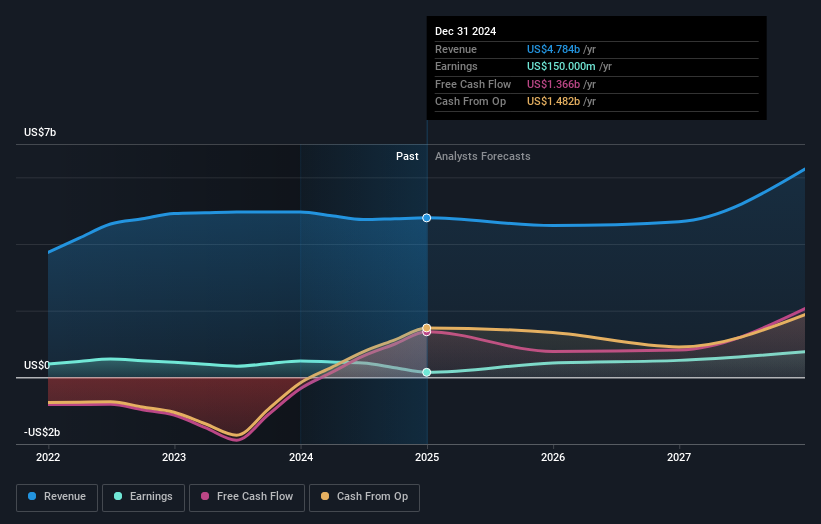Image resolution: width=821 pixels, height=524 pixels.
Task: Click the Past section label
Action: point(407,156)
